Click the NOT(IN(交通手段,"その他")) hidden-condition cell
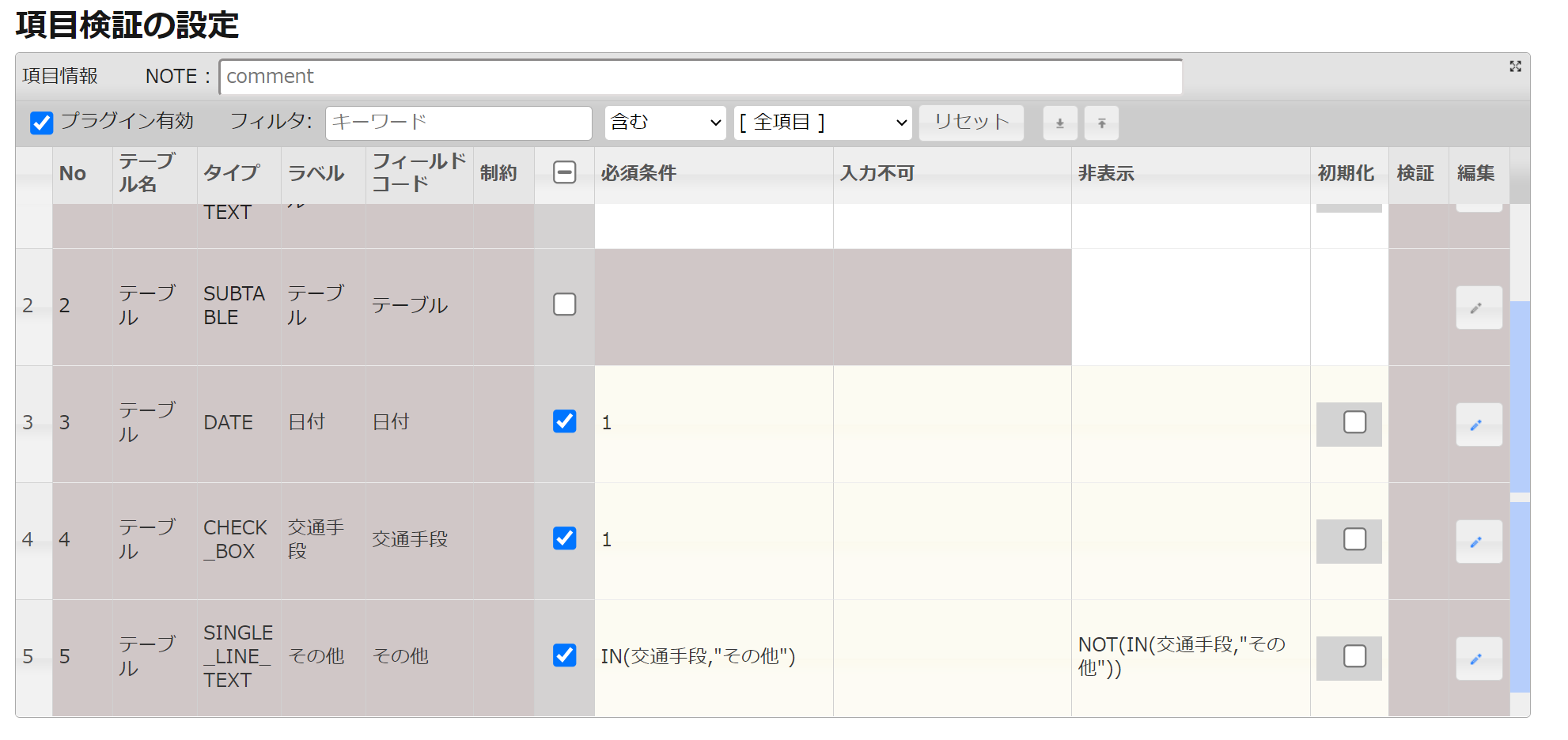The image size is (1568, 740). 1191,658
